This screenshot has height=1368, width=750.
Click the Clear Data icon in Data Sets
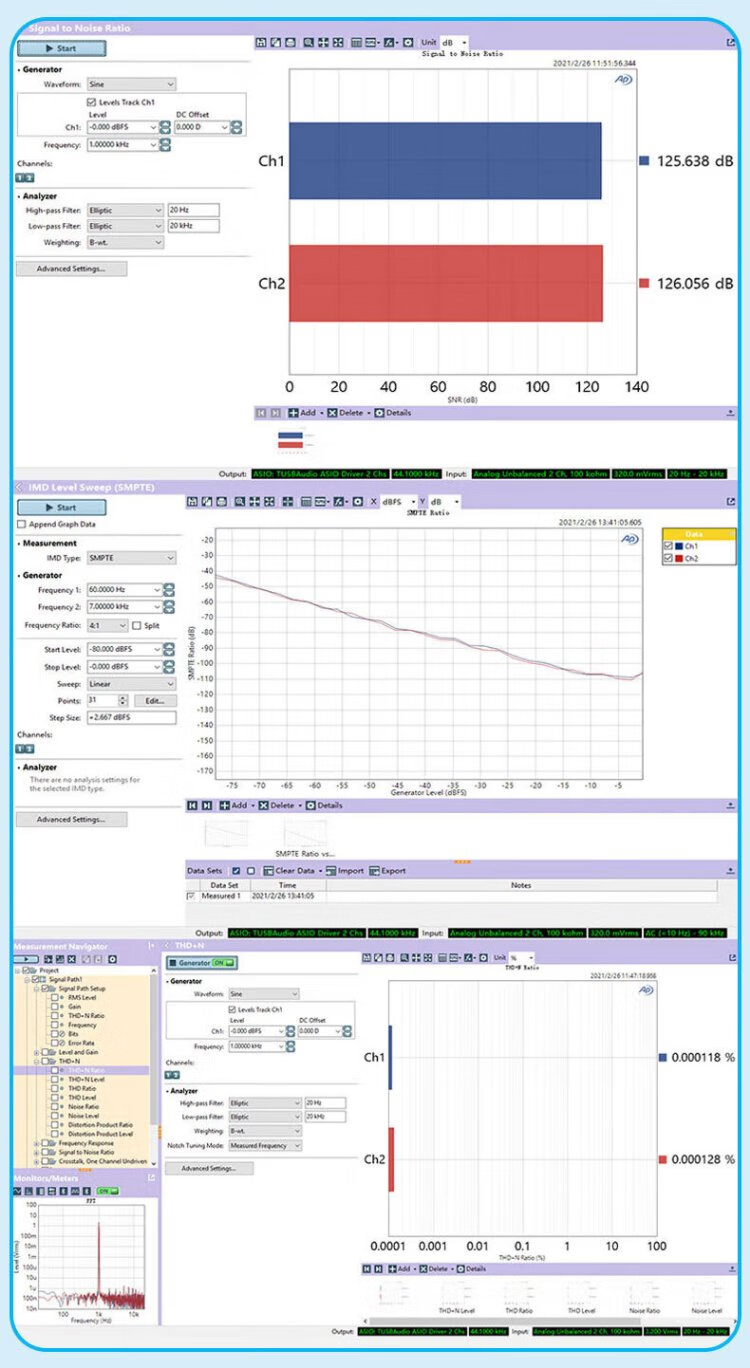point(268,870)
